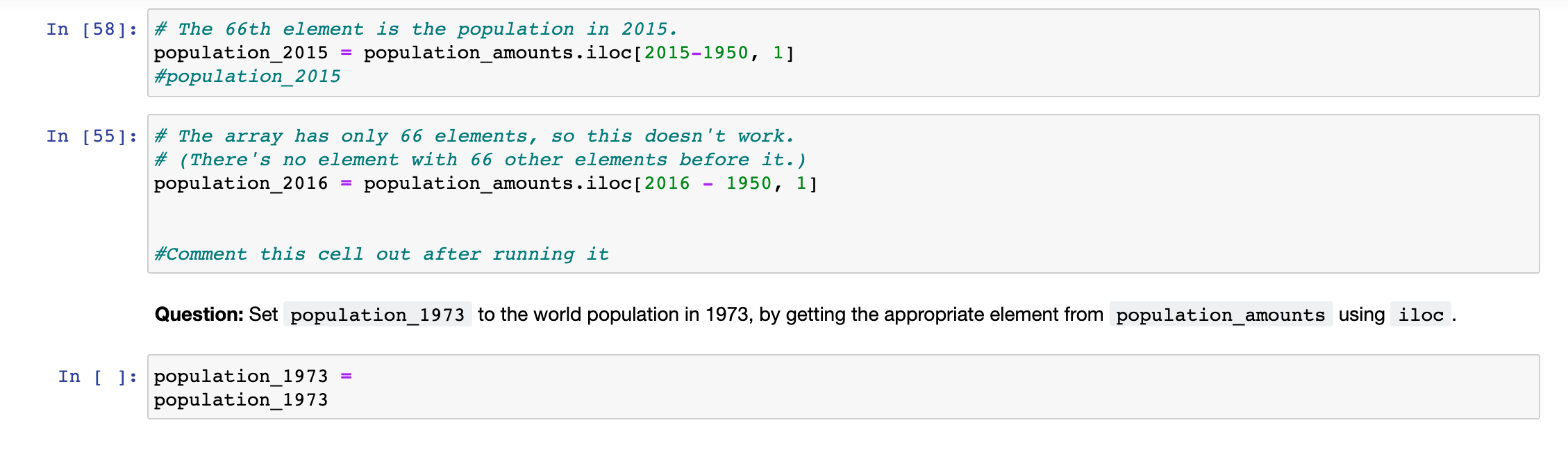1568x450 pixels.
Task: Click the second 'population_1973' line in last cell
Action: (241, 400)
